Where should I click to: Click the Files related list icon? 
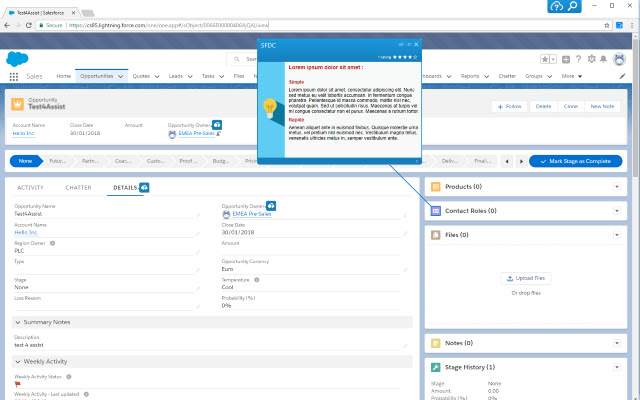[x=436, y=235]
